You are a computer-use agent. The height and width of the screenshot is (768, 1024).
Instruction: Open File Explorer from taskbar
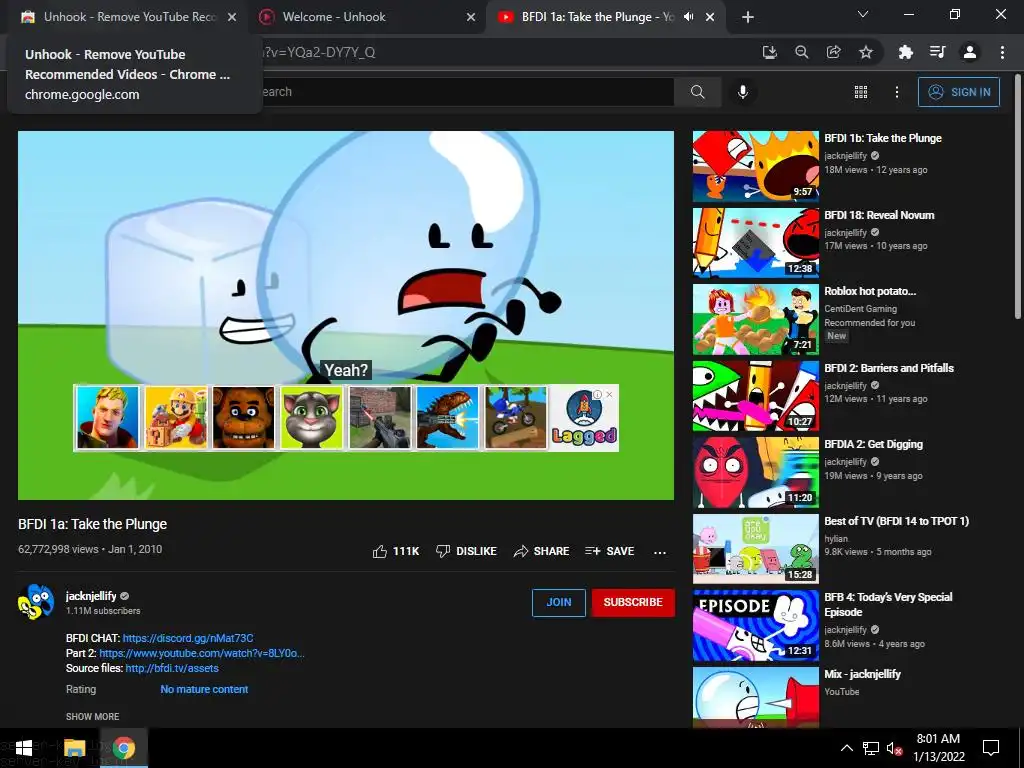[x=74, y=748]
